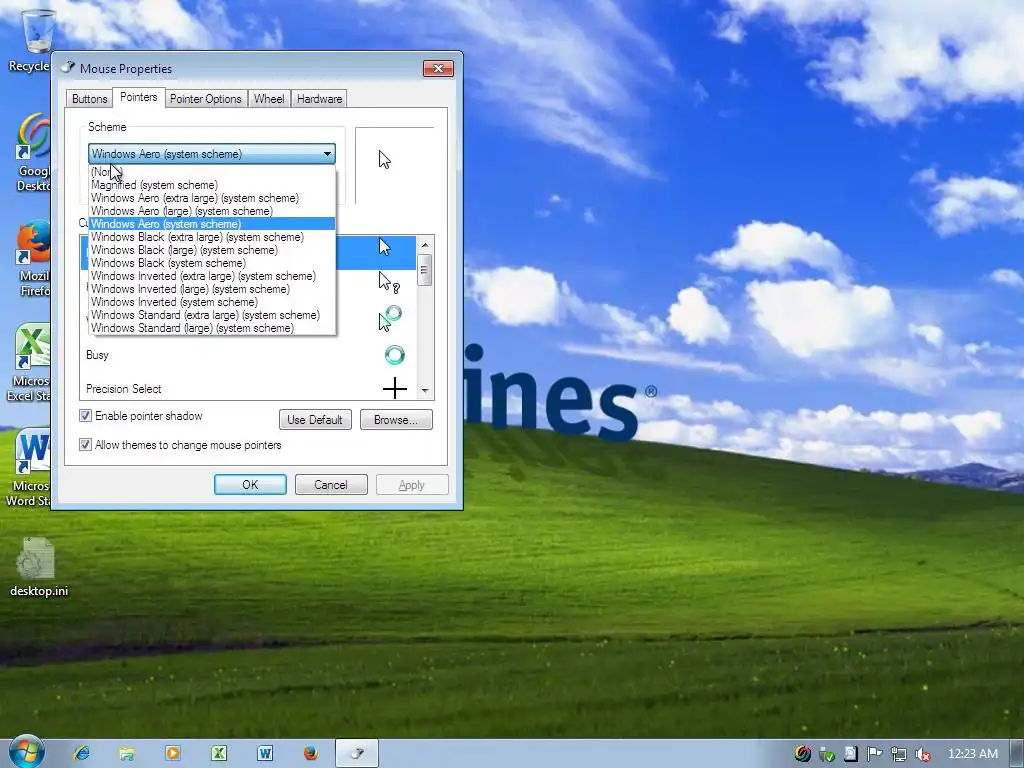This screenshot has width=1024, height=768.
Task: Choose Windows Standard (large) scheme
Action: [212, 328]
